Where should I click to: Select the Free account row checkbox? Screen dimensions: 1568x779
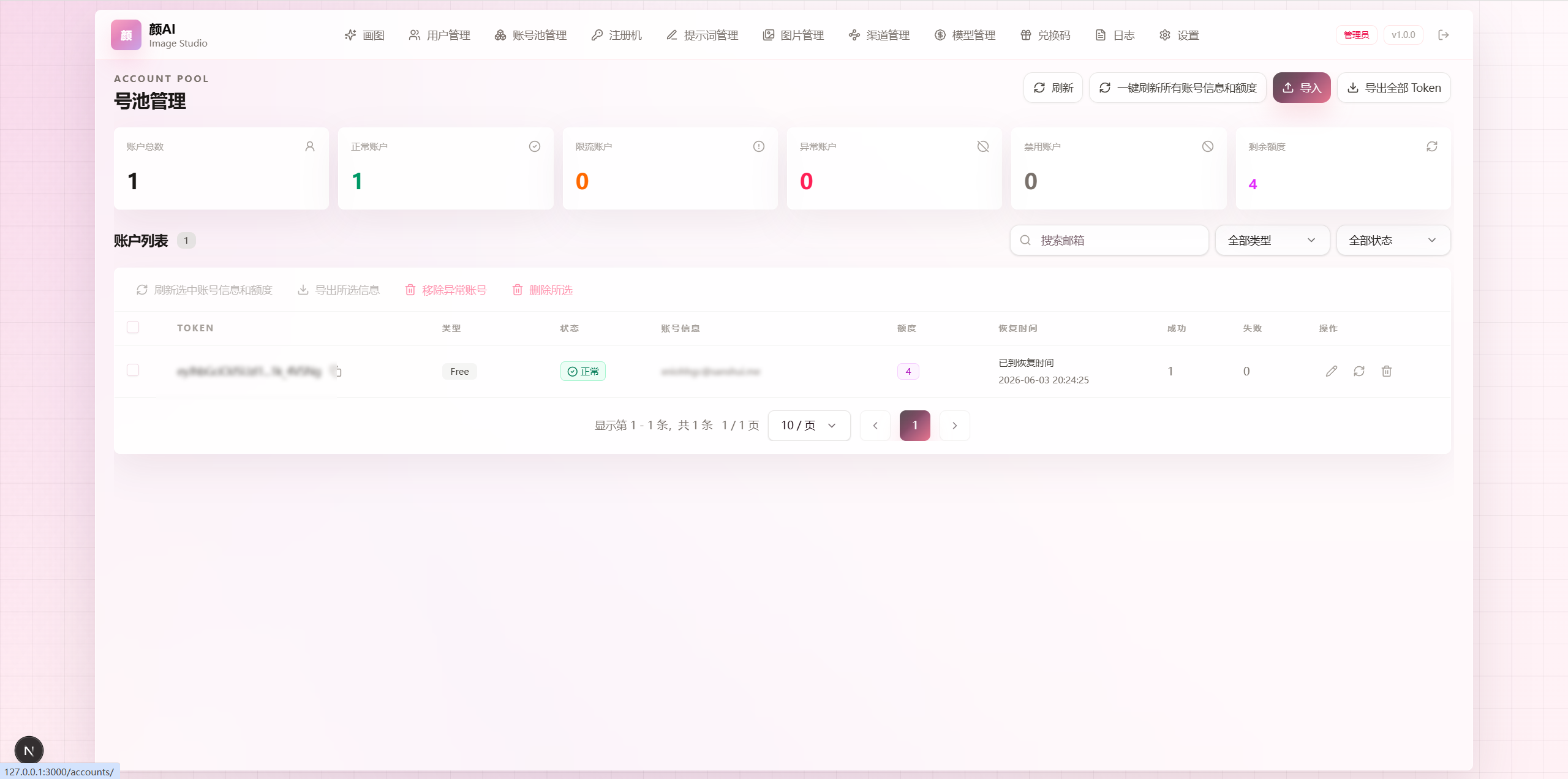pyautogui.click(x=133, y=370)
